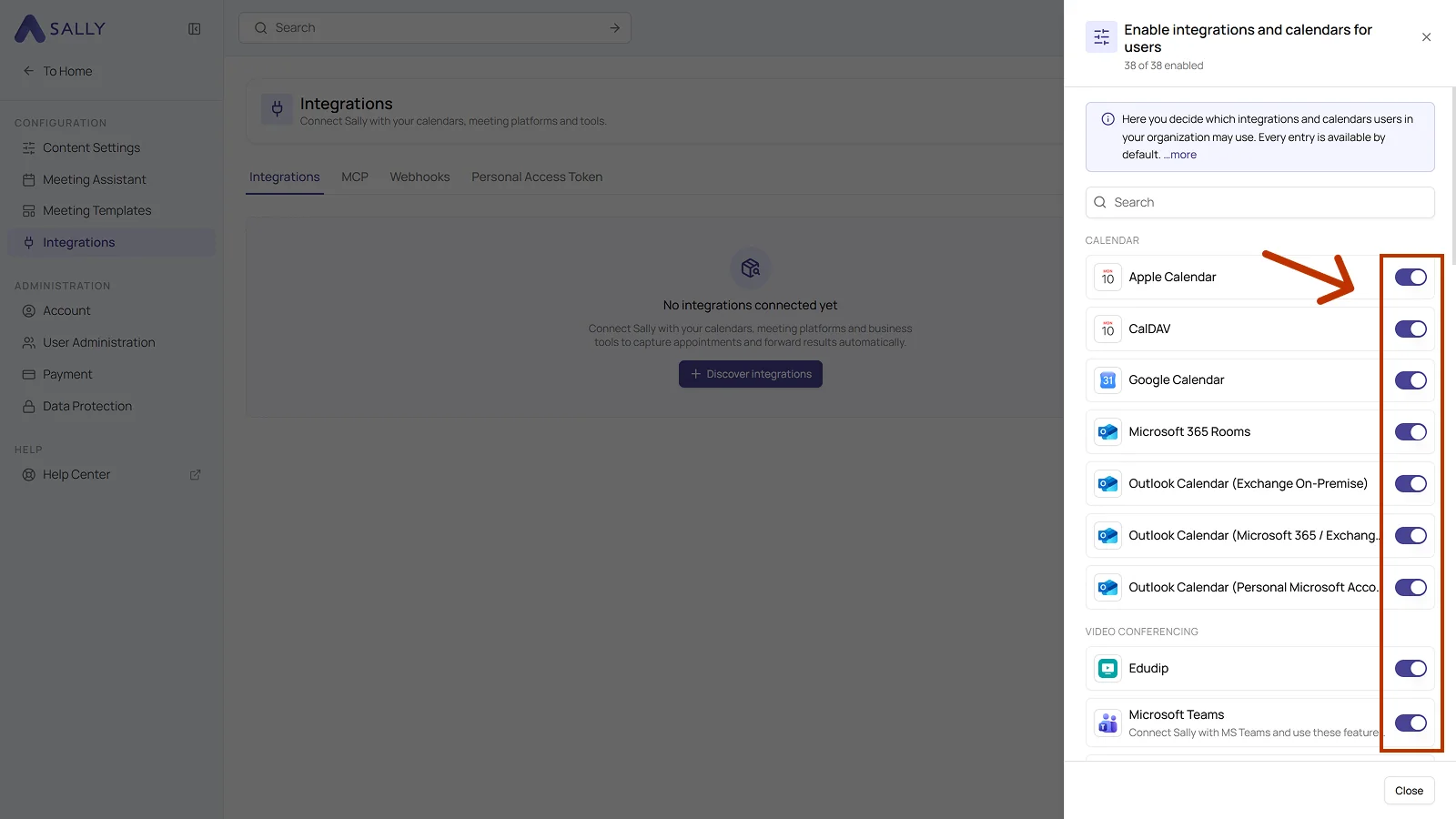
Task: Click the info icon in notice box
Action: [x=1107, y=119]
